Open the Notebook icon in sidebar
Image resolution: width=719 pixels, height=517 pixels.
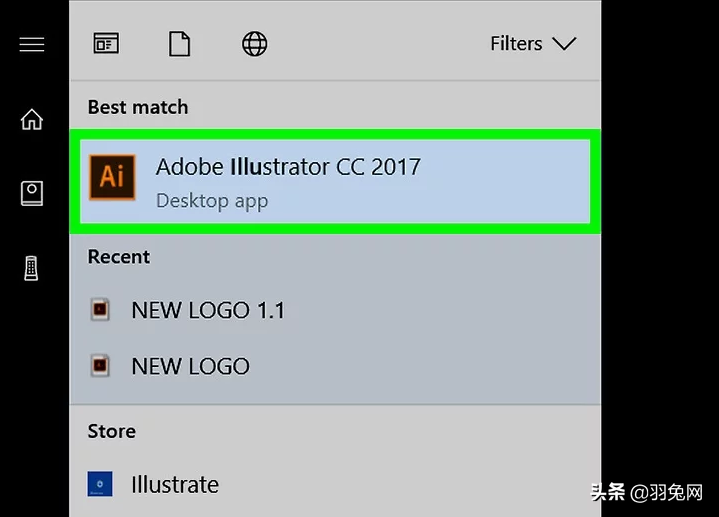coord(32,193)
